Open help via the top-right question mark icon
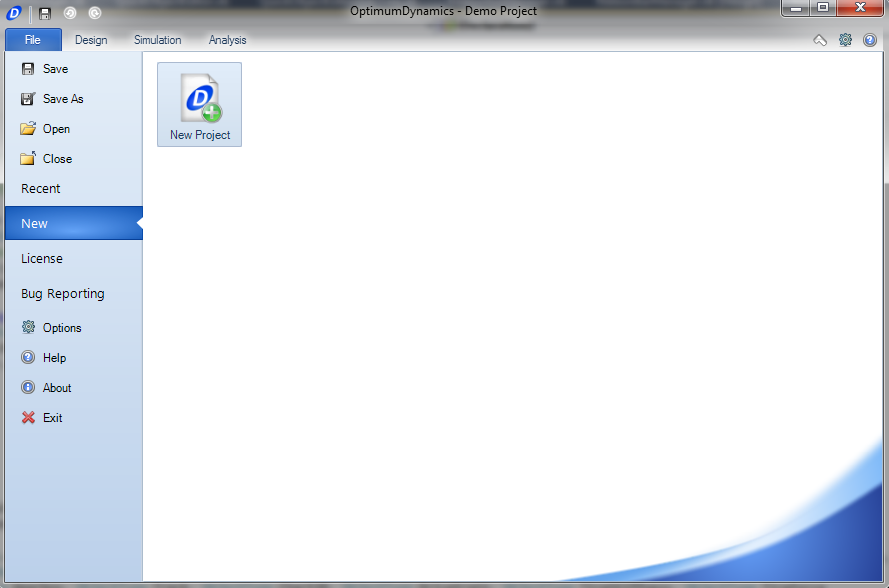Screen dimensions: 889x588 coord(870,40)
